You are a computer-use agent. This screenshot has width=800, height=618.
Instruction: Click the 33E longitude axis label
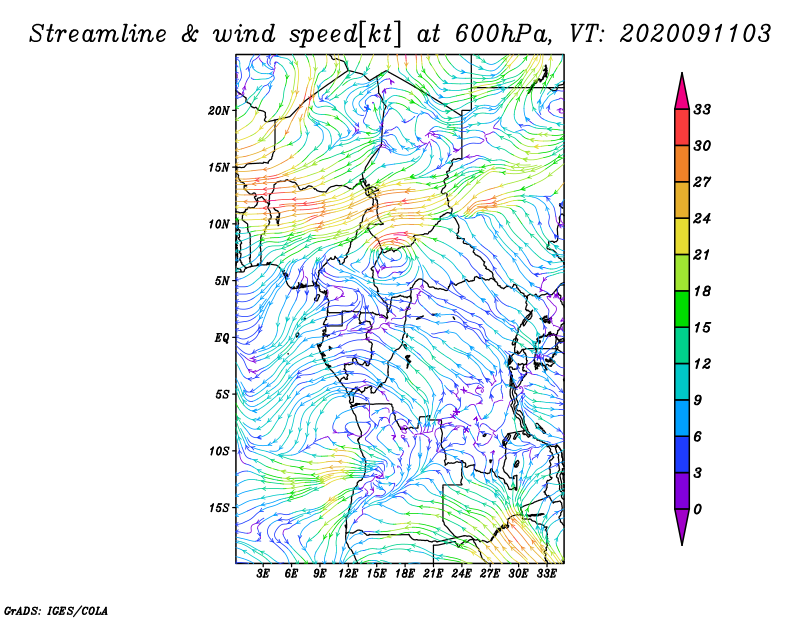[x=546, y=575]
